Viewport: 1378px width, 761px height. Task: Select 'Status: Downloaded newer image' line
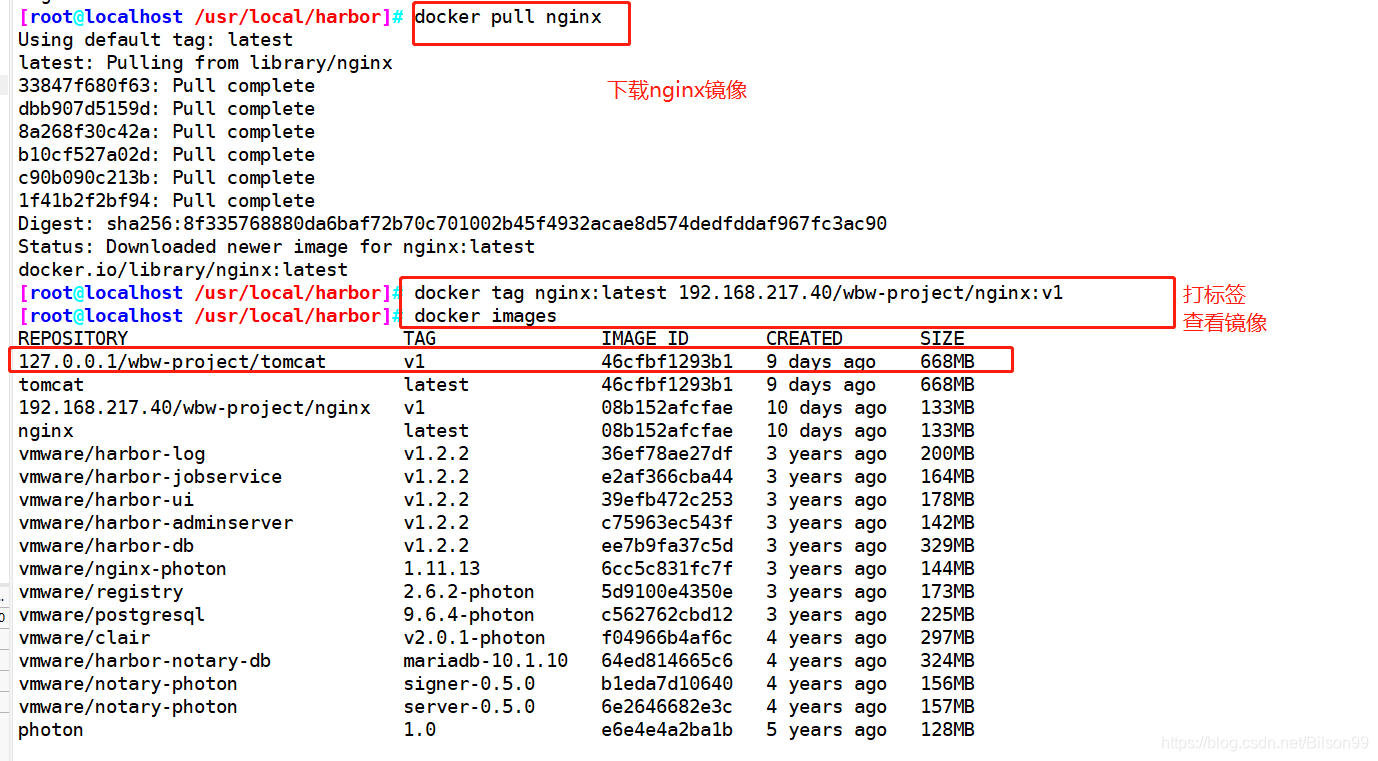[276, 247]
